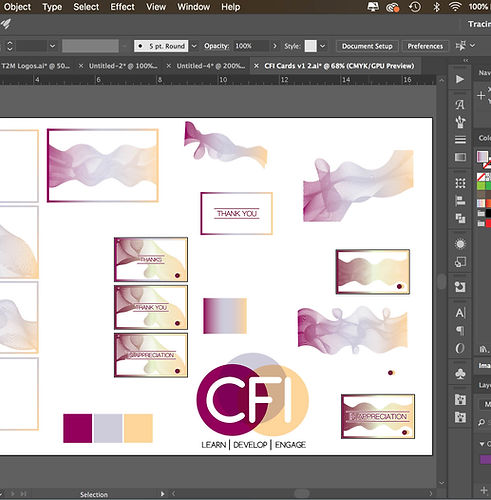
Task: Switch to the Untitled-4 document tab
Action: [x=211, y=66]
